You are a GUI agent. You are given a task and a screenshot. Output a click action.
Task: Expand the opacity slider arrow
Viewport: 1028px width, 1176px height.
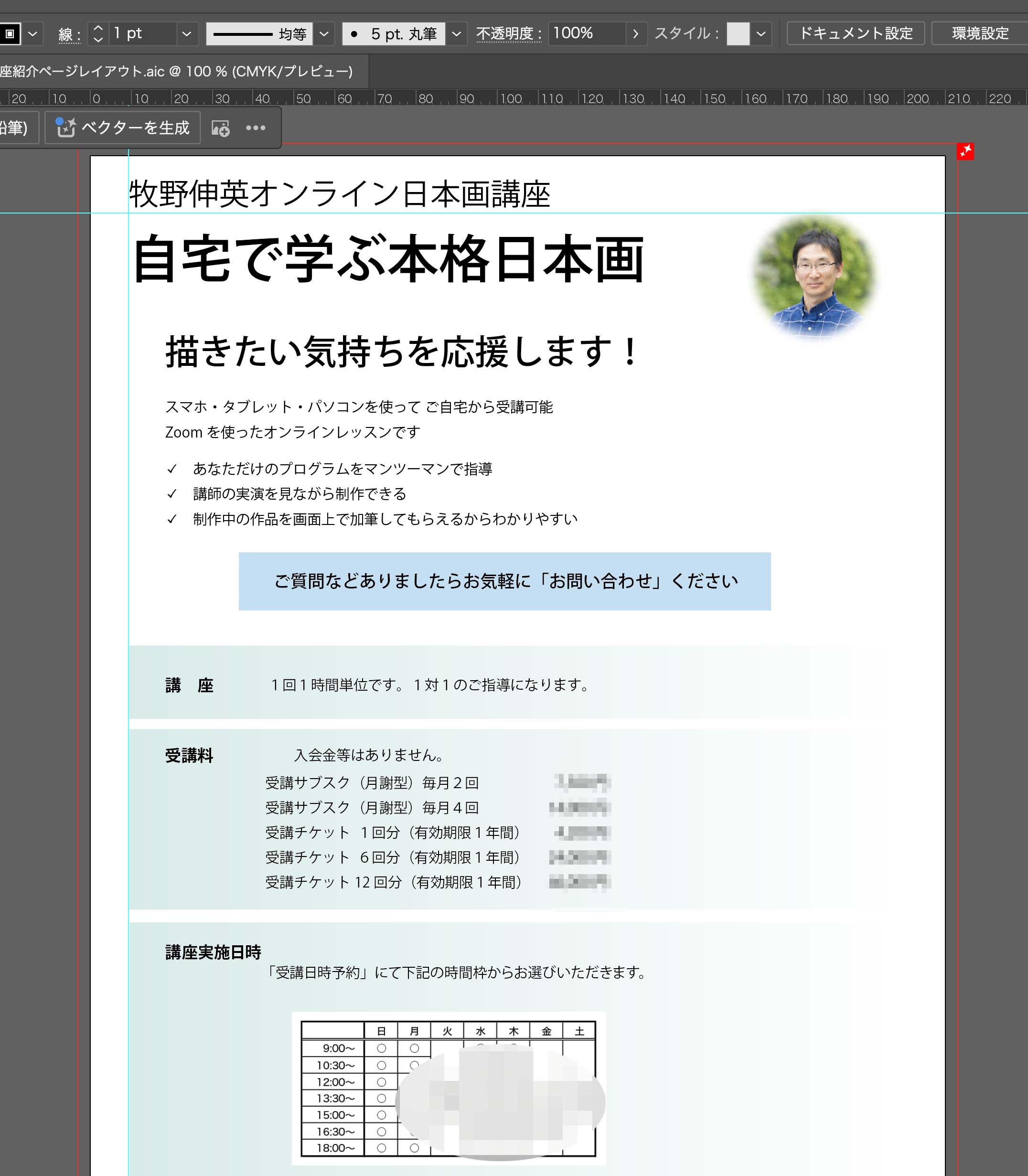click(x=635, y=34)
